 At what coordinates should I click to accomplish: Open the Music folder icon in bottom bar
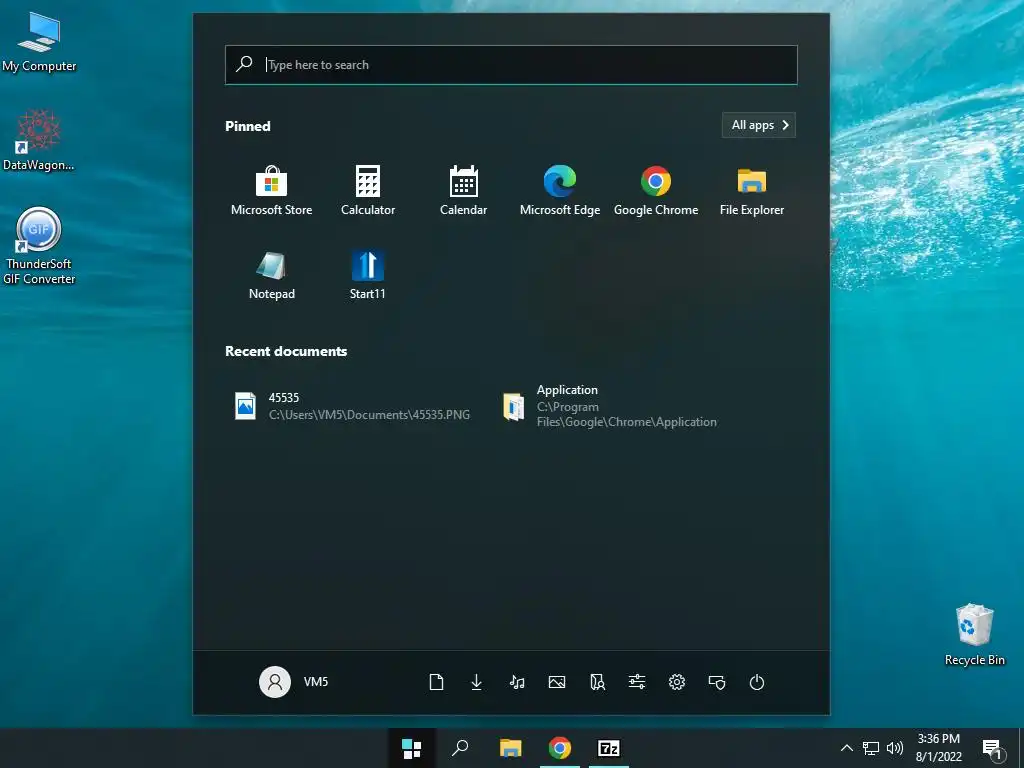517,682
